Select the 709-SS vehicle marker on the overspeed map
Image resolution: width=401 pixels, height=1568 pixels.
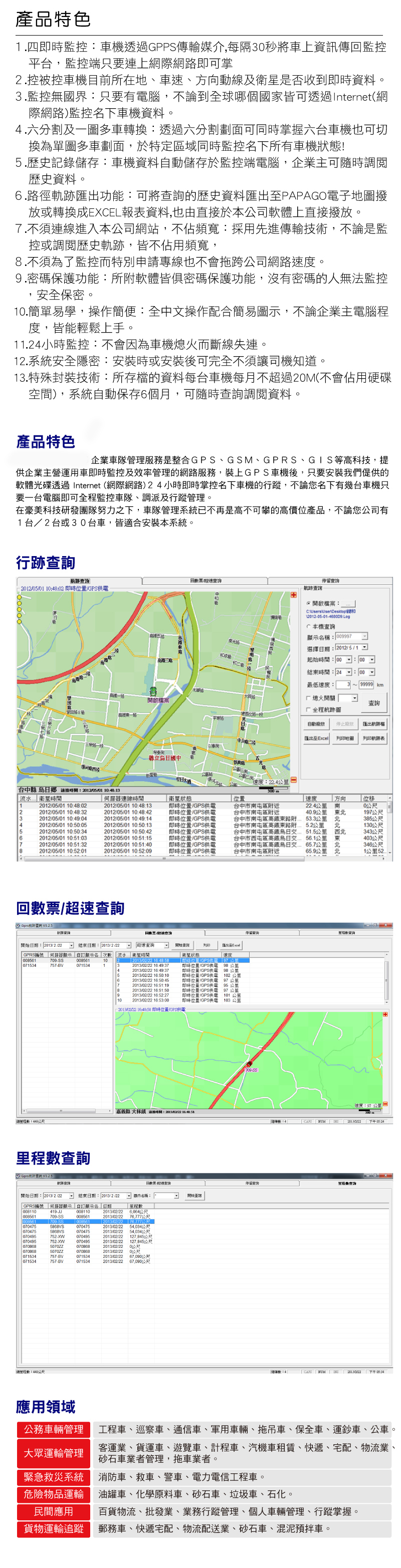[x=249, y=1065]
